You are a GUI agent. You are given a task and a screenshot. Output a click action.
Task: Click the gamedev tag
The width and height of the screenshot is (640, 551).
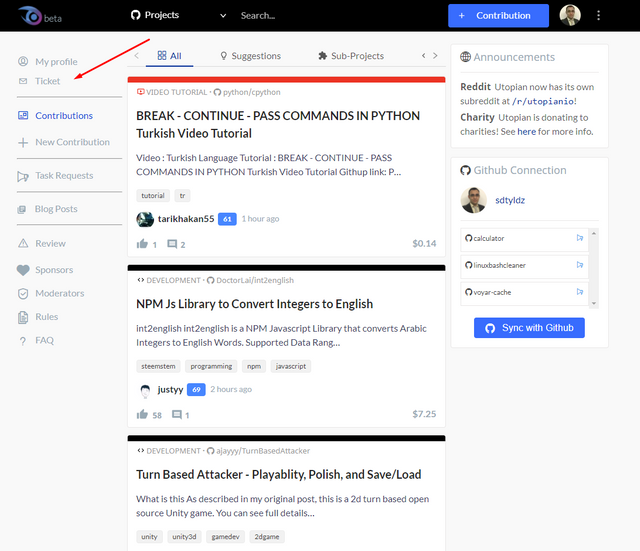(x=225, y=537)
